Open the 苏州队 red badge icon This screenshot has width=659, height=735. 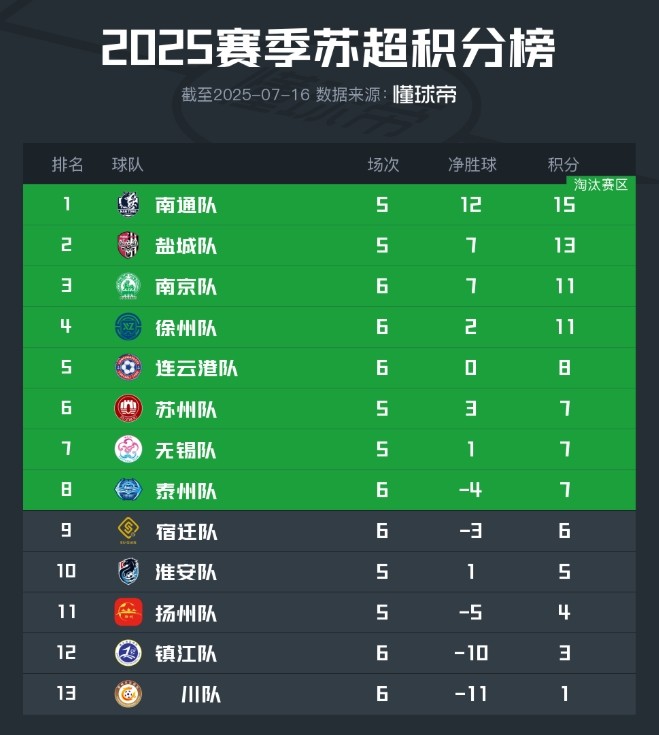129,409
